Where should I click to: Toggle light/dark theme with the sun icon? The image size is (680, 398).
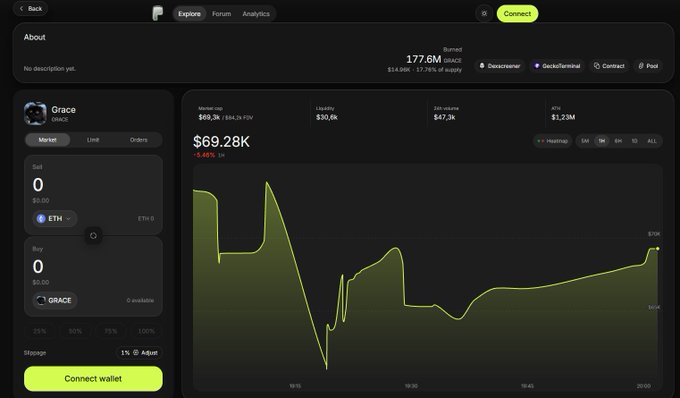click(x=484, y=13)
